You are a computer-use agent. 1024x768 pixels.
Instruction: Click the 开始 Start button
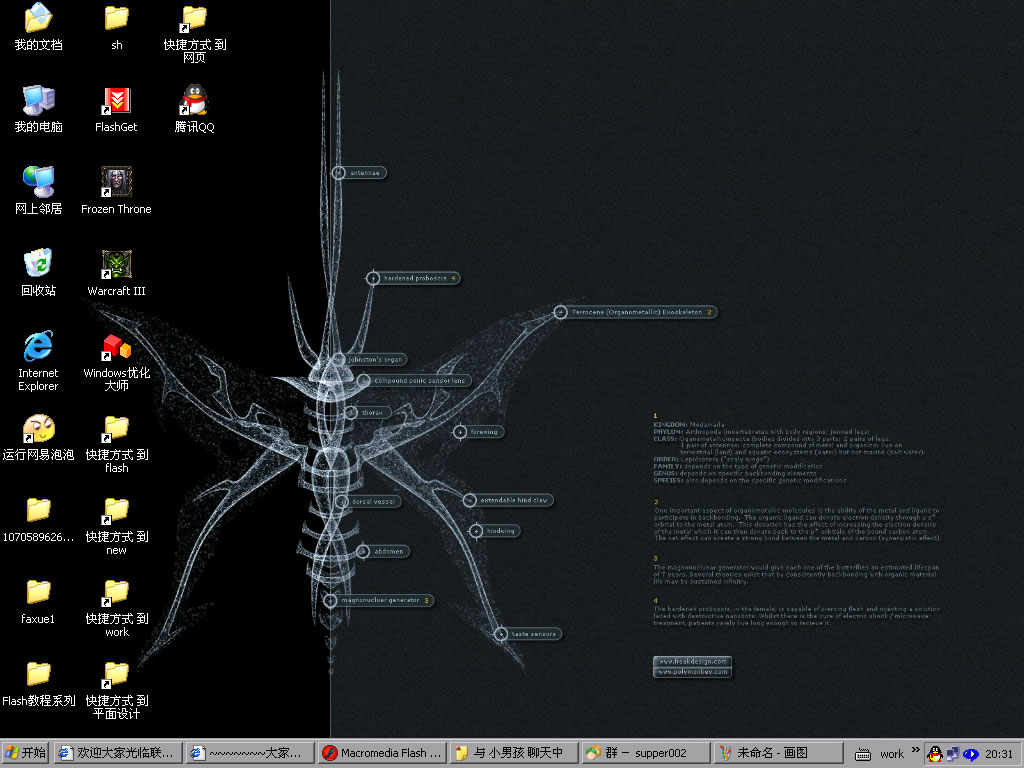pos(25,753)
